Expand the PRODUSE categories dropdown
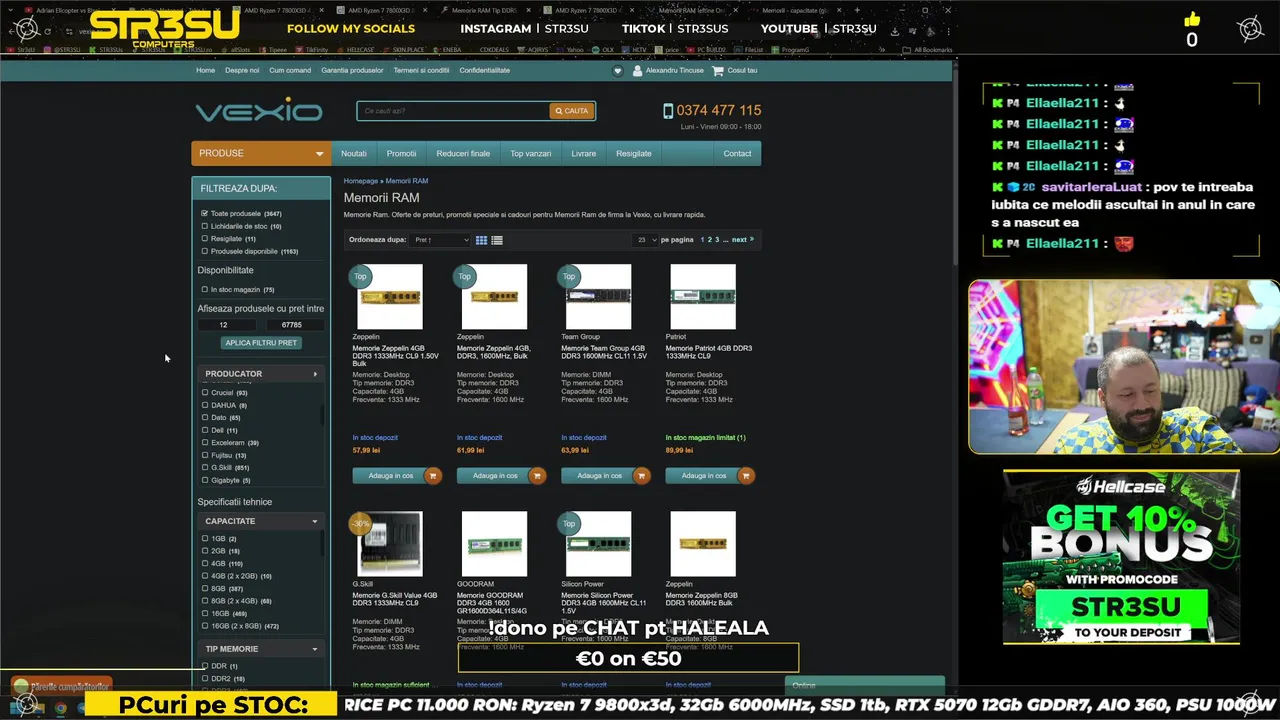 pyautogui.click(x=261, y=153)
